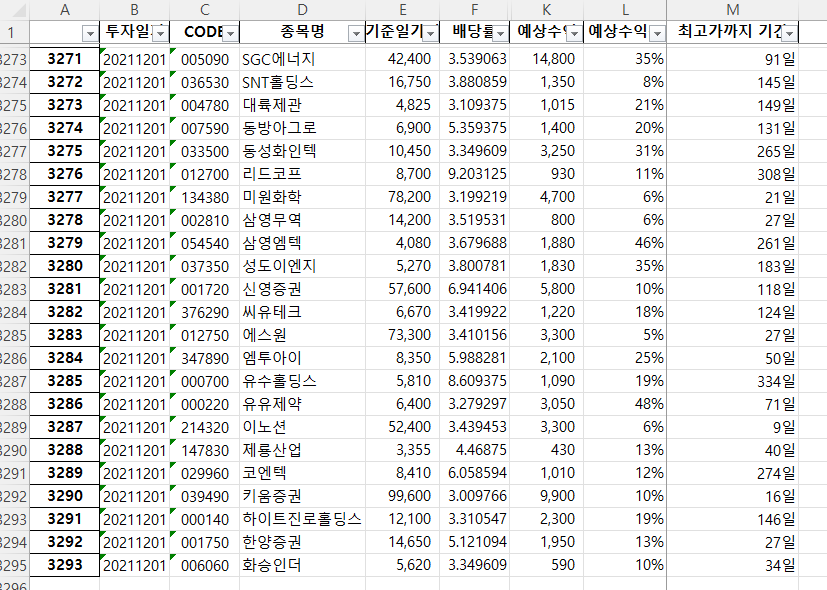Click cell 미원화학

(x=302, y=197)
